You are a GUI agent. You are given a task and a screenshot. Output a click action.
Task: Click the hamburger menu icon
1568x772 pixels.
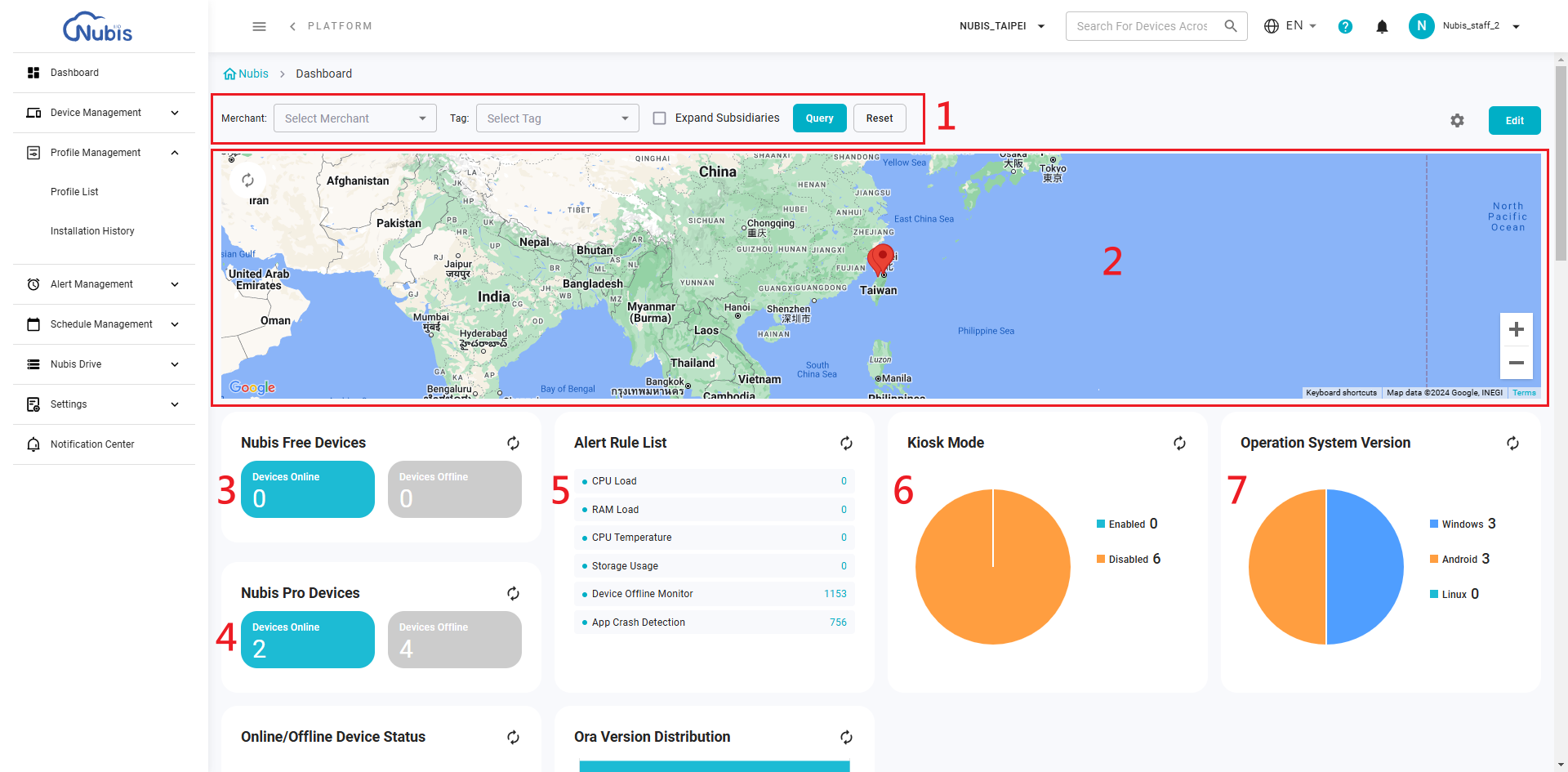pos(259,26)
